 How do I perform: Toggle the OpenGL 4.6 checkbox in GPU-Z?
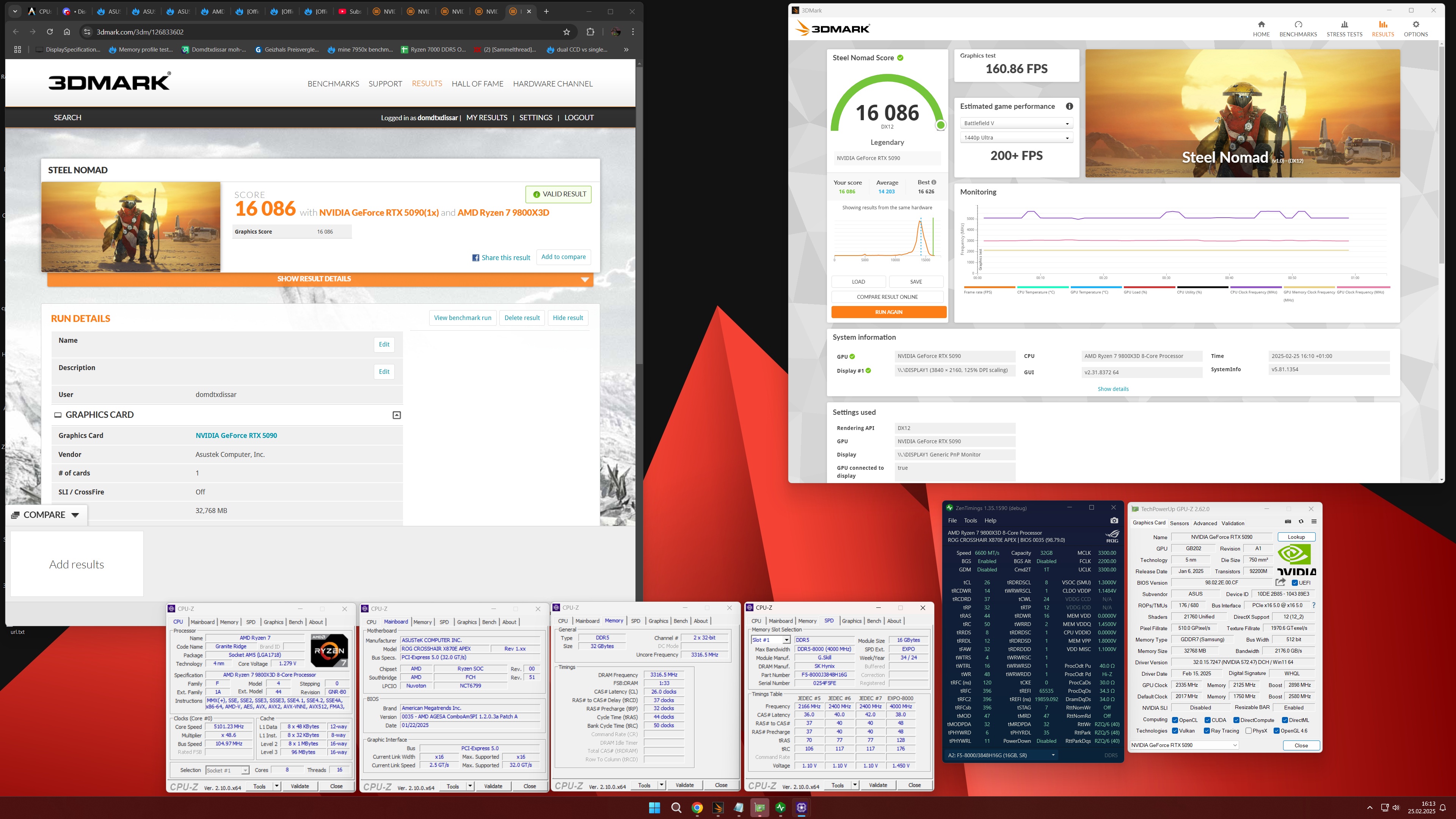(x=1277, y=731)
